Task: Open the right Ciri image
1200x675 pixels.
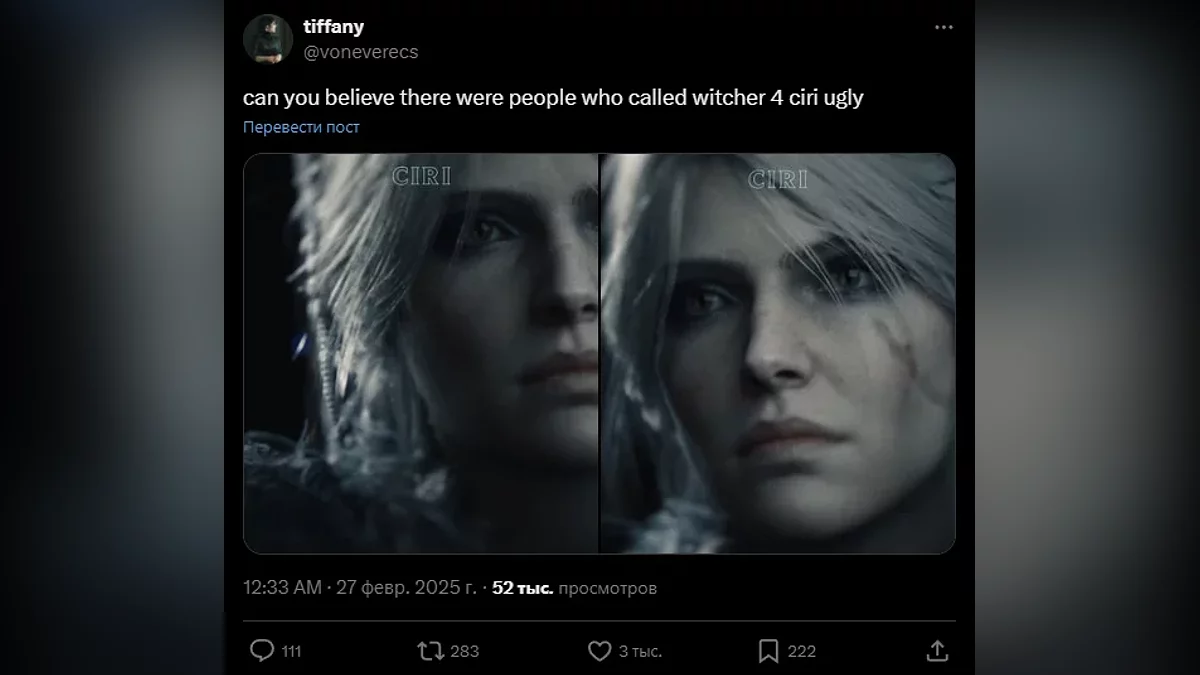Action: (778, 353)
